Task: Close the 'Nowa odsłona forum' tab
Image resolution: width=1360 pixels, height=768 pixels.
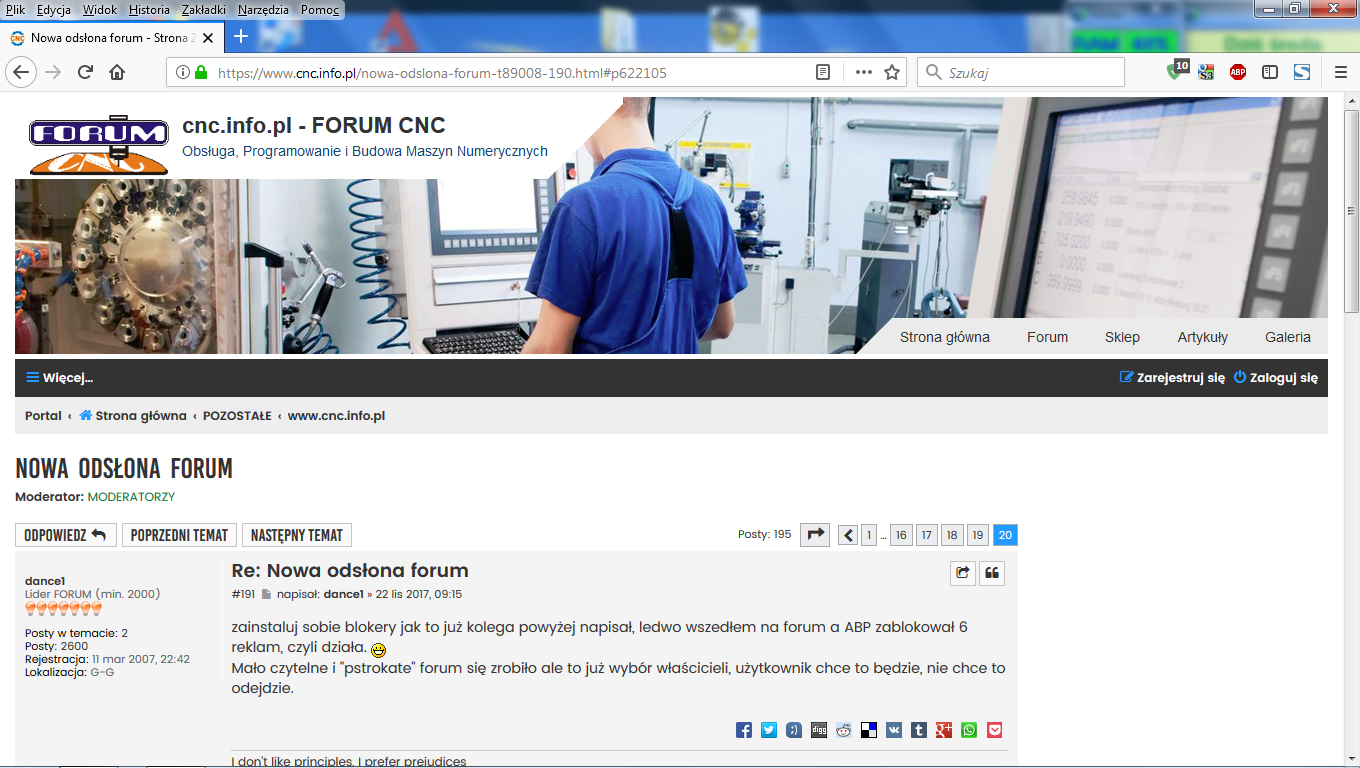Action: [x=208, y=38]
